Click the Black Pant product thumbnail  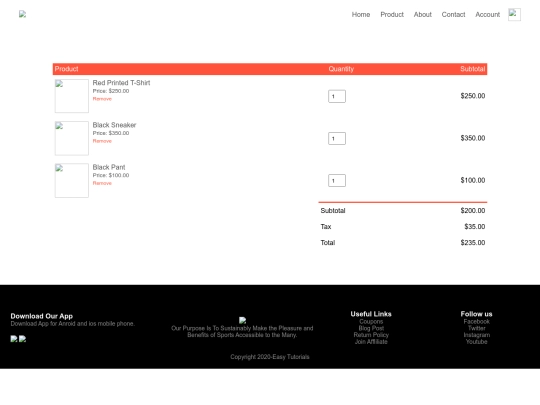[x=72, y=180]
